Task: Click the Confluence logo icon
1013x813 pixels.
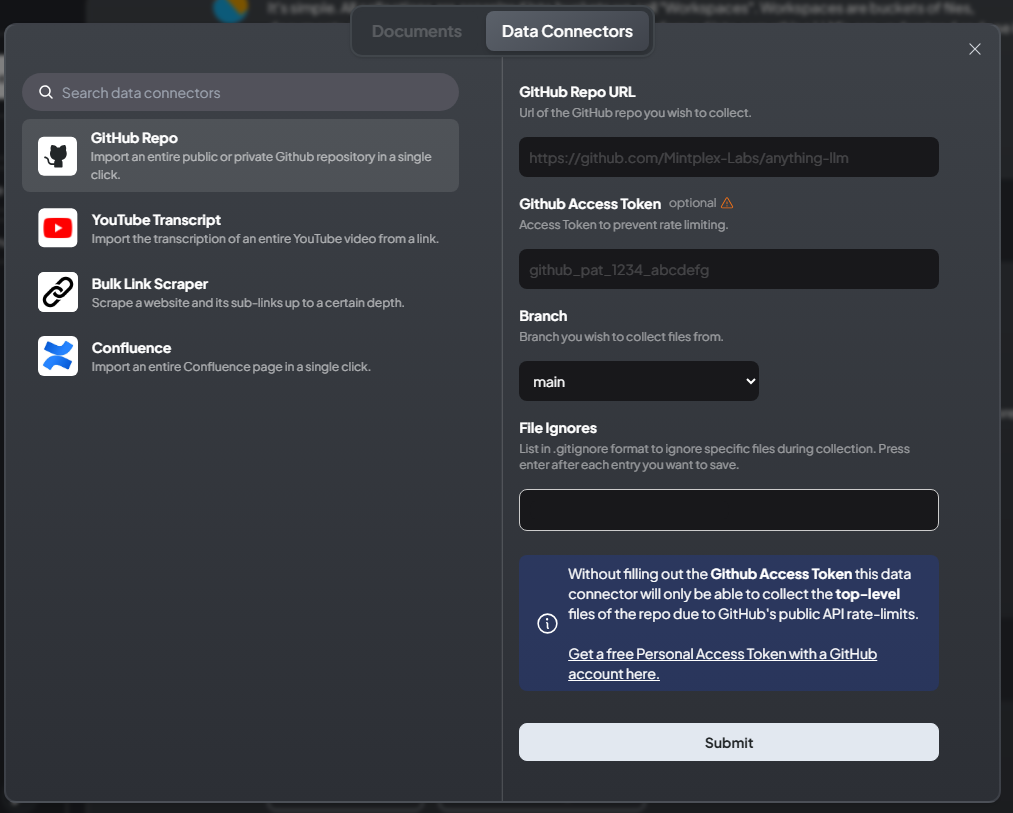Action: (58, 356)
